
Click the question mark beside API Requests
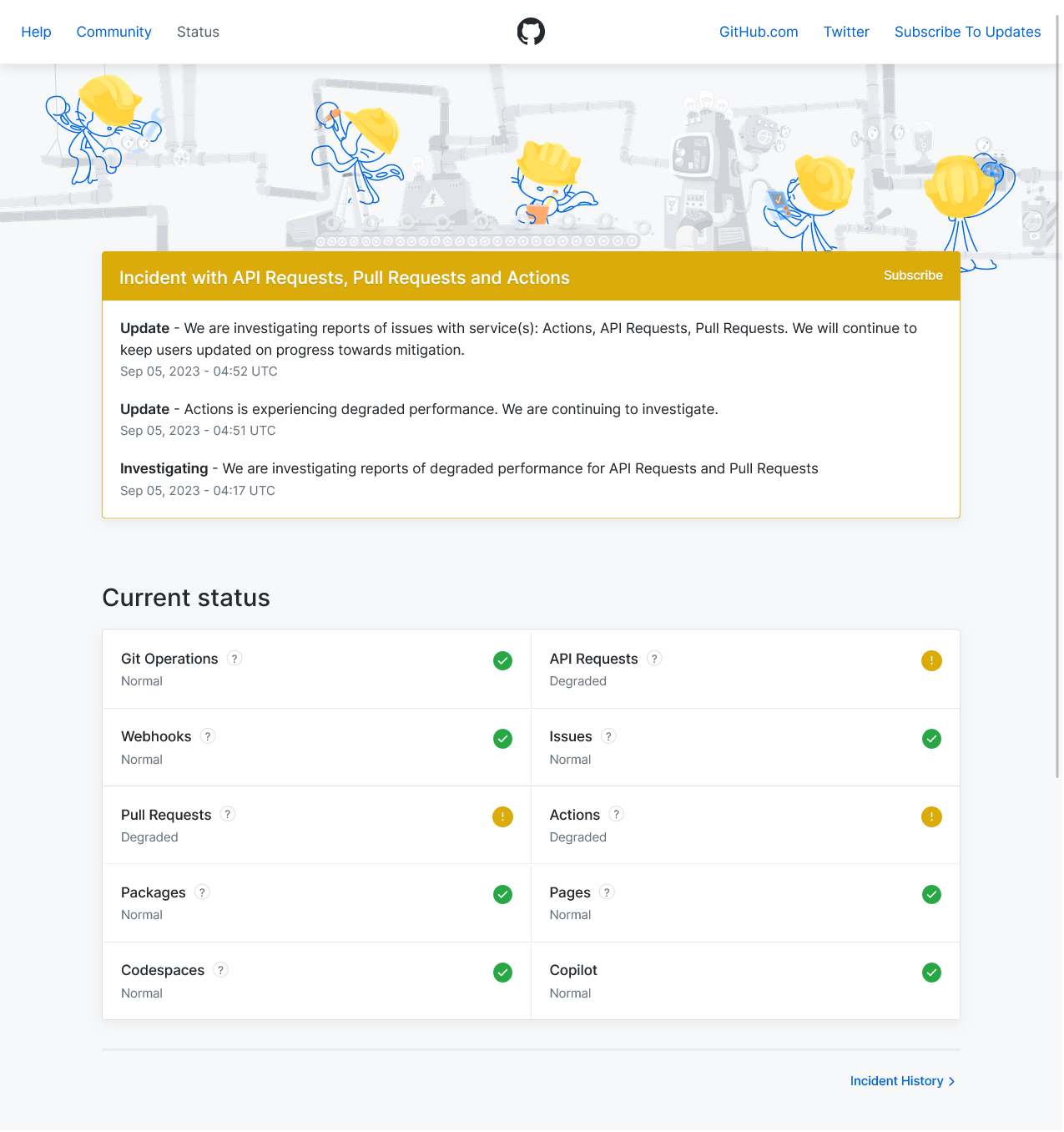655,659
